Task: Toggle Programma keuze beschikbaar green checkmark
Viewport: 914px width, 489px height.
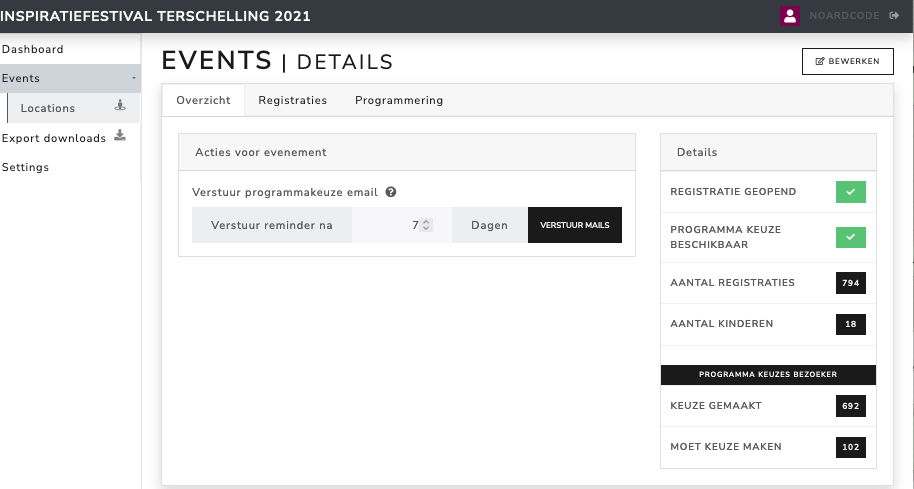Action: 851,237
